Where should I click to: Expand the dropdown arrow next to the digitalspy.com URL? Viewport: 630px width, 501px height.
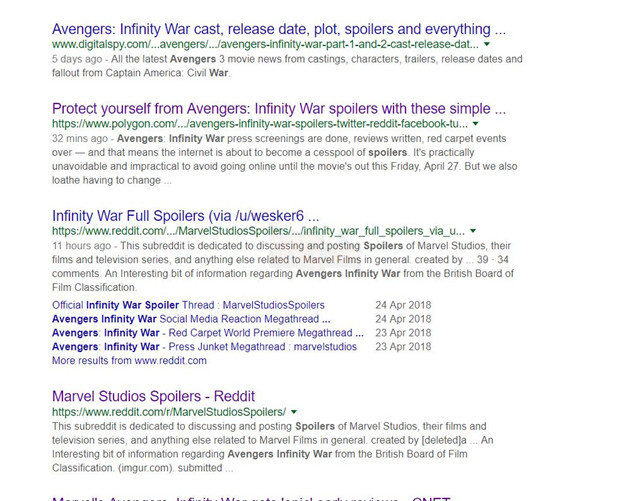tap(487, 44)
